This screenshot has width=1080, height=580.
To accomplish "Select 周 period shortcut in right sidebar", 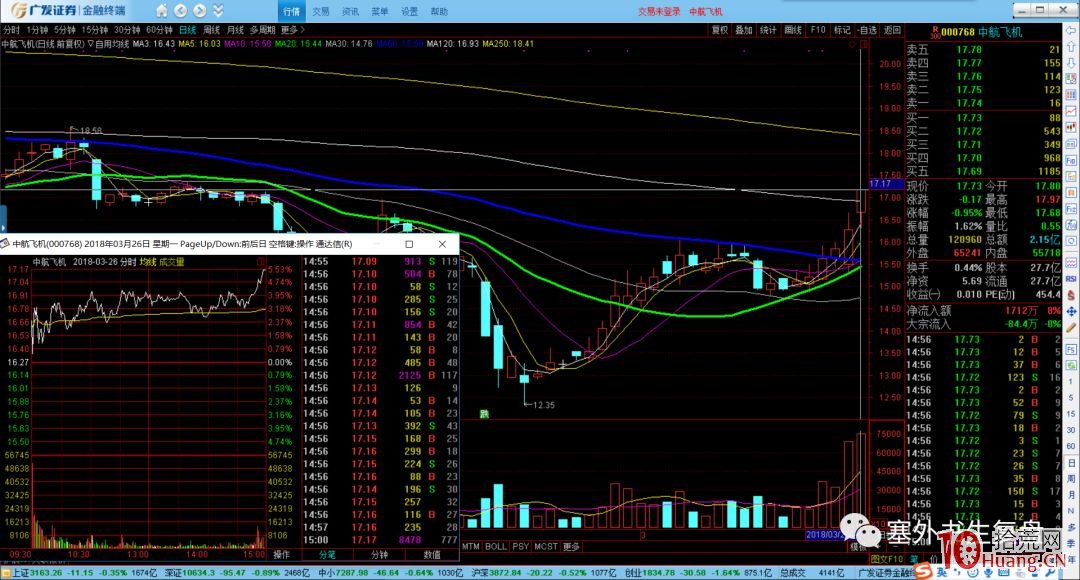I will (1071, 478).
